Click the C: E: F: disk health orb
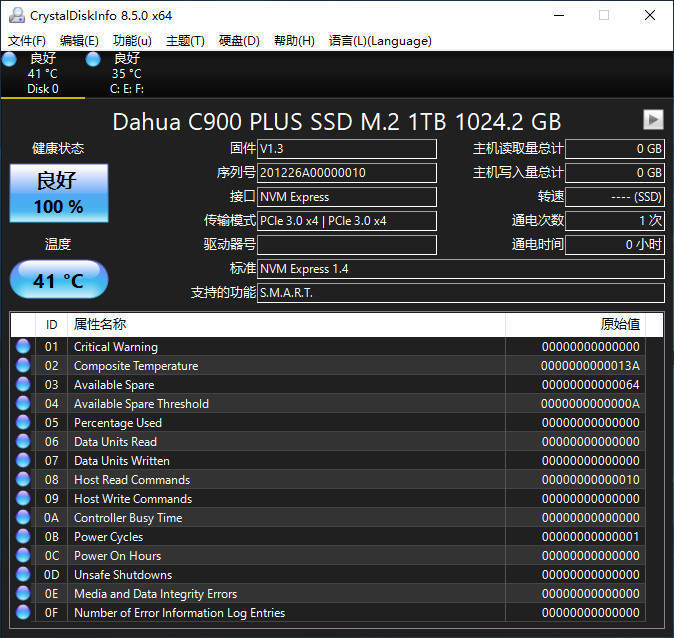Viewport: 674px width, 638px height. point(93,59)
